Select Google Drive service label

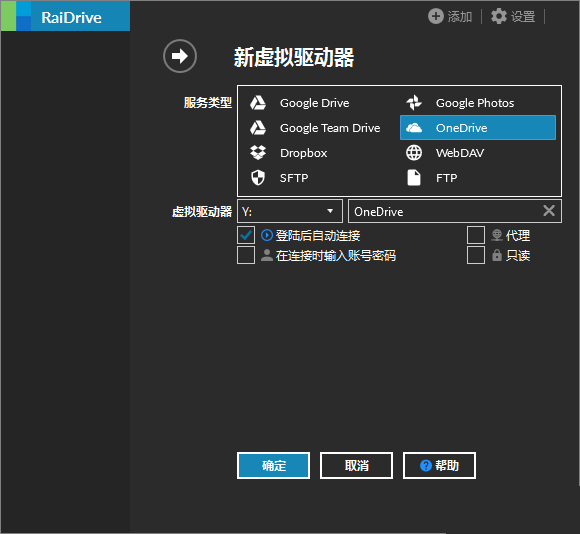coord(314,103)
